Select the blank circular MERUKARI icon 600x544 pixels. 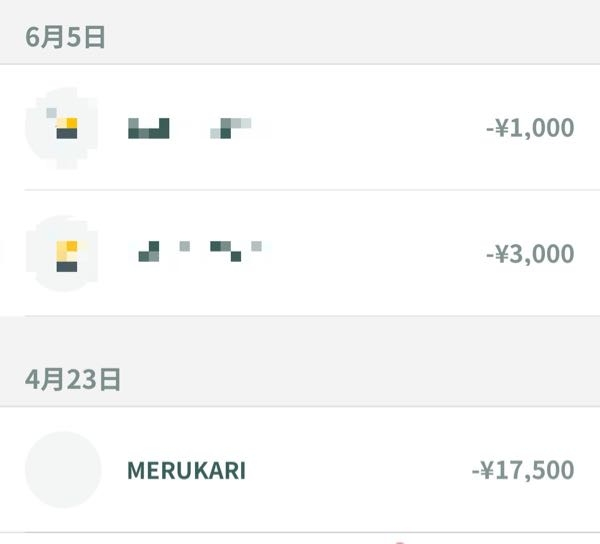click(63, 470)
